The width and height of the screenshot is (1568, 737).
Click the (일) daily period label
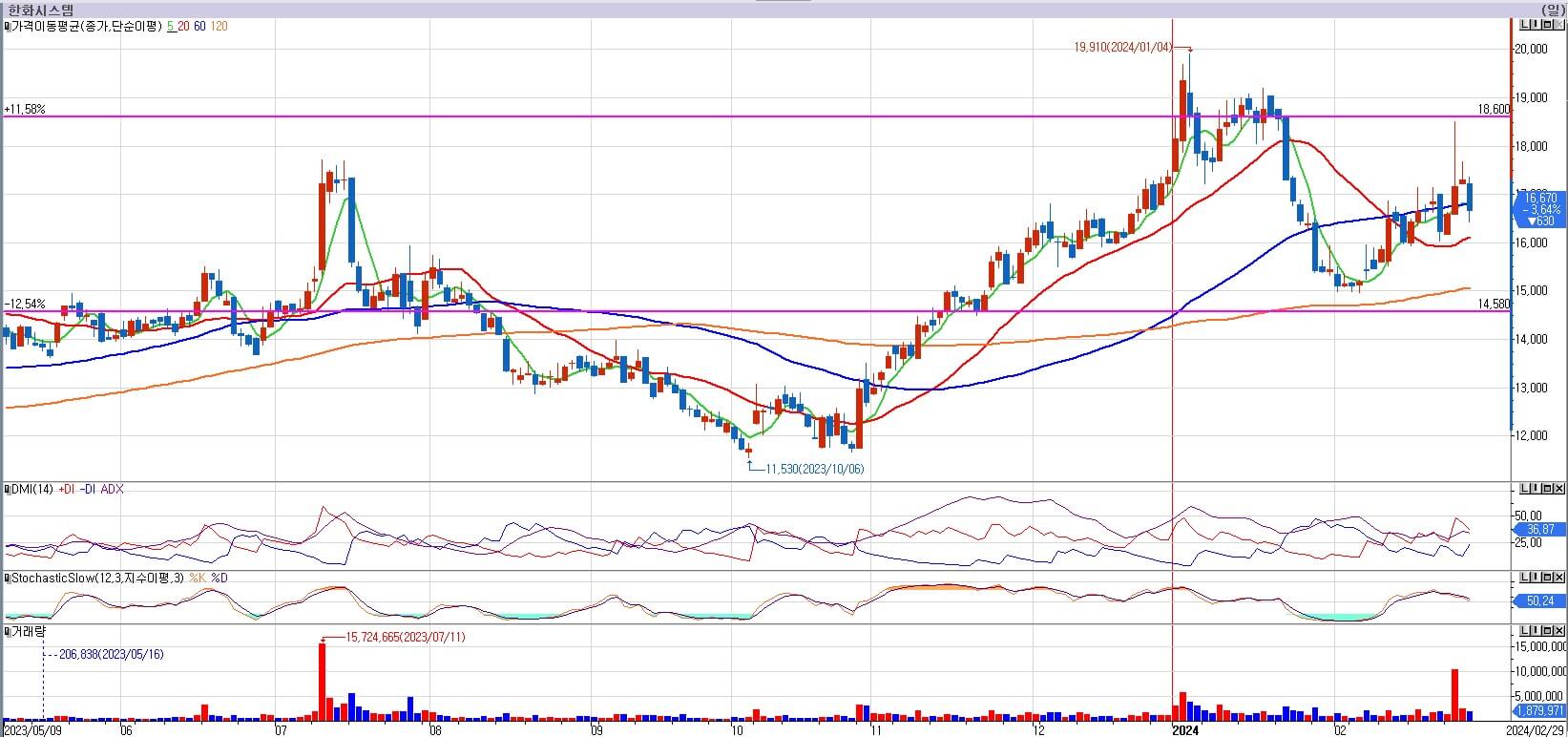(x=1554, y=9)
